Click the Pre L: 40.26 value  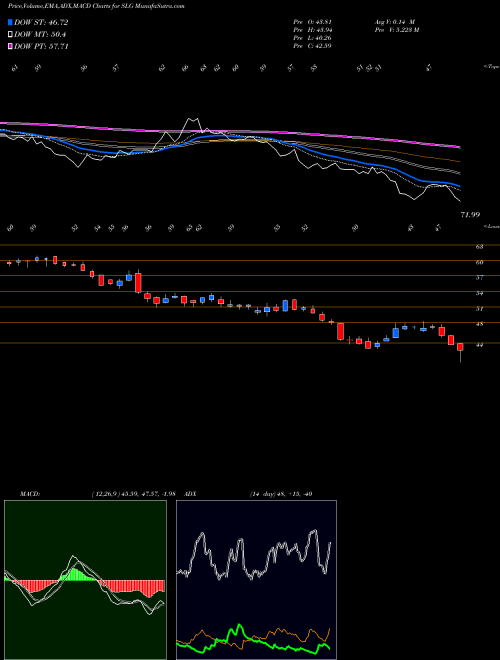point(312,38)
